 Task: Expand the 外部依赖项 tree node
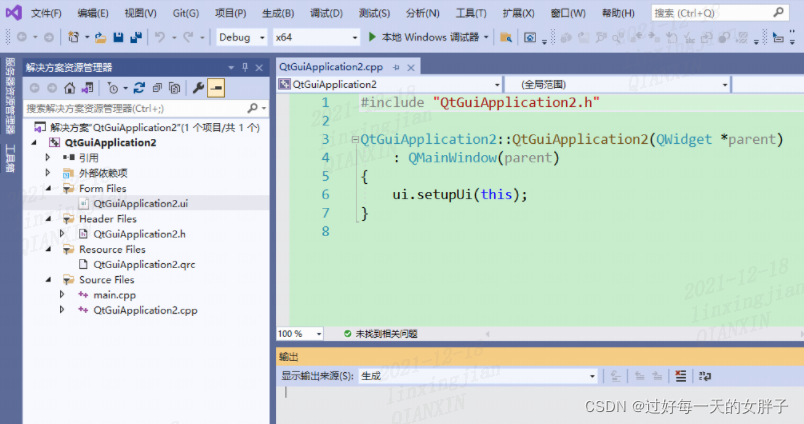(x=48, y=173)
